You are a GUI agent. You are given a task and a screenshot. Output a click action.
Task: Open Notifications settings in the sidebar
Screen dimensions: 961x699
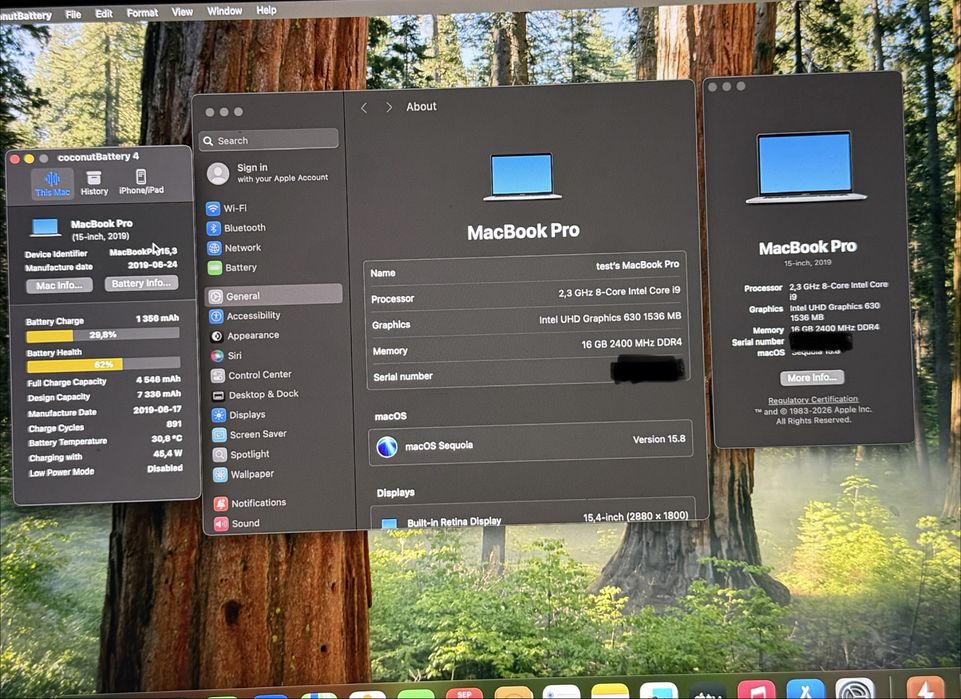pos(250,503)
